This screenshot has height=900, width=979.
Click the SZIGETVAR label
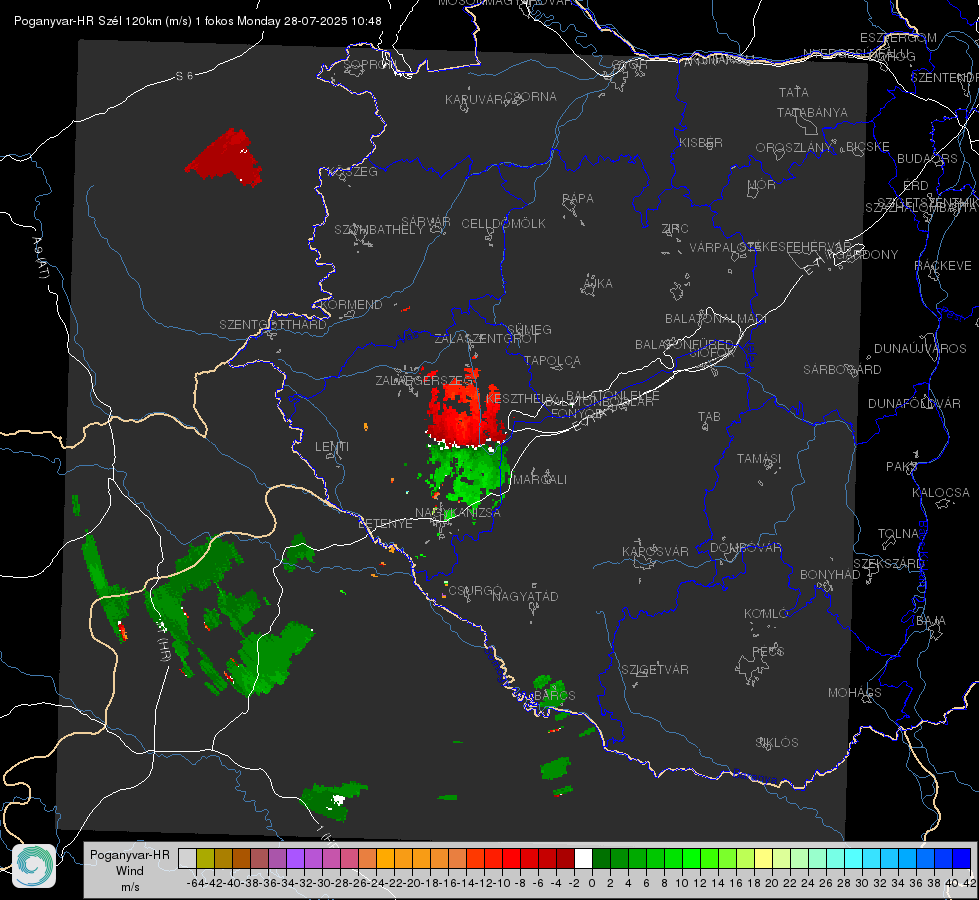coord(655,670)
